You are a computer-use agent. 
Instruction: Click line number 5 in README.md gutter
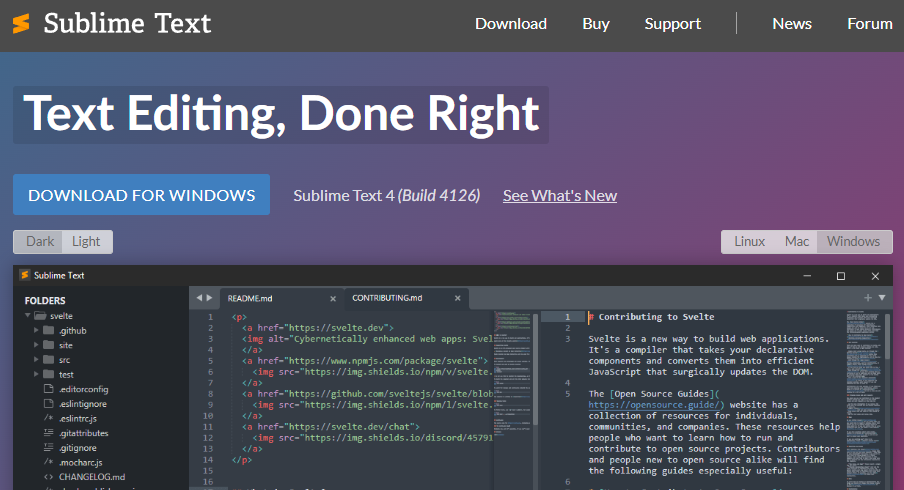(x=210, y=361)
